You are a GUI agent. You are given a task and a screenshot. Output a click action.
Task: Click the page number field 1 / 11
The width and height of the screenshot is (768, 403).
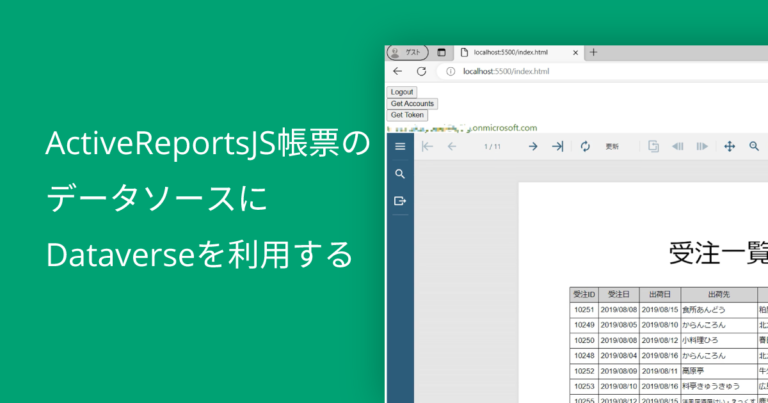pyautogui.click(x=492, y=146)
